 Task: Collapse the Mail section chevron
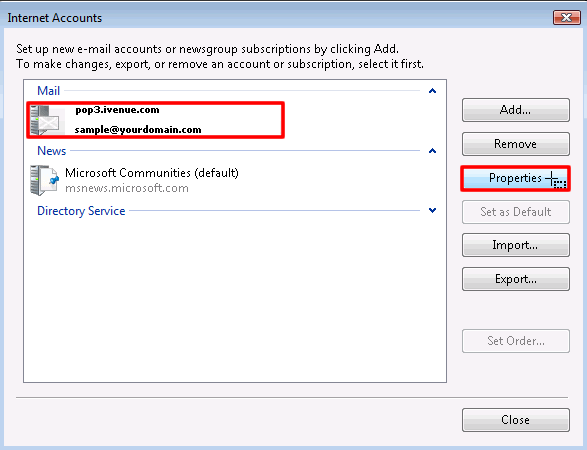pos(432,91)
